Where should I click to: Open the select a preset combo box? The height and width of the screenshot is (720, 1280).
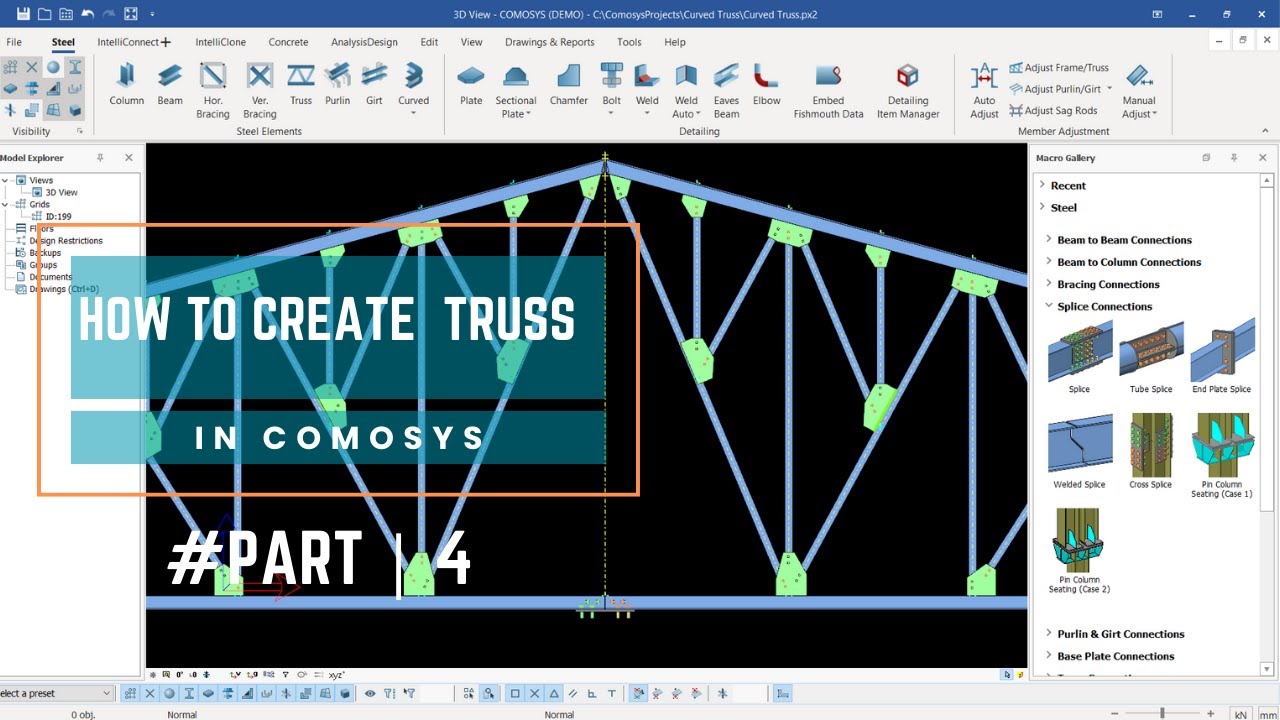[57, 693]
